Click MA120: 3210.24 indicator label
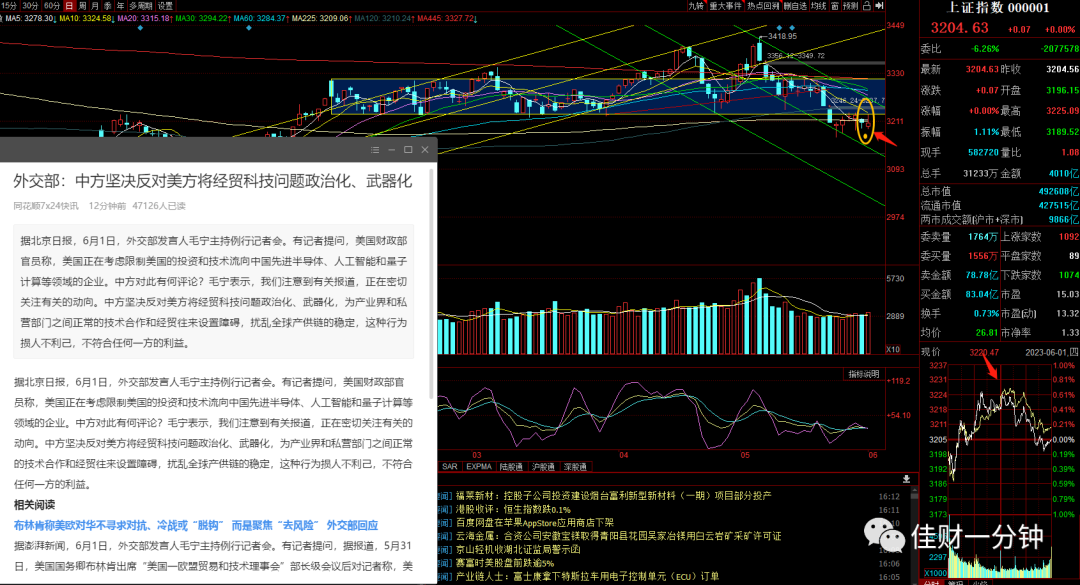The image size is (1080, 585). 383,18
